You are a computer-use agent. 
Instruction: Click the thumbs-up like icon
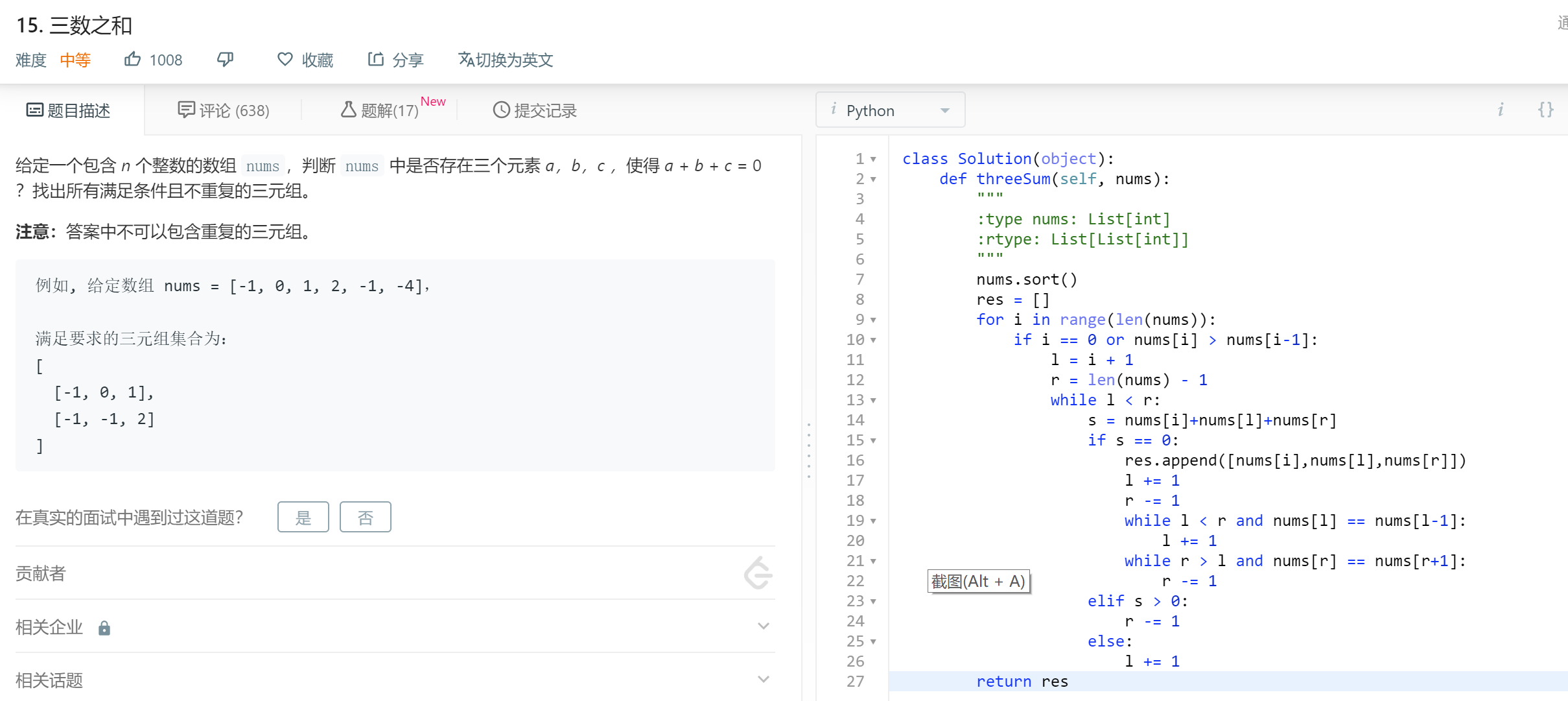pyautogui.click(x=132, y=60)
